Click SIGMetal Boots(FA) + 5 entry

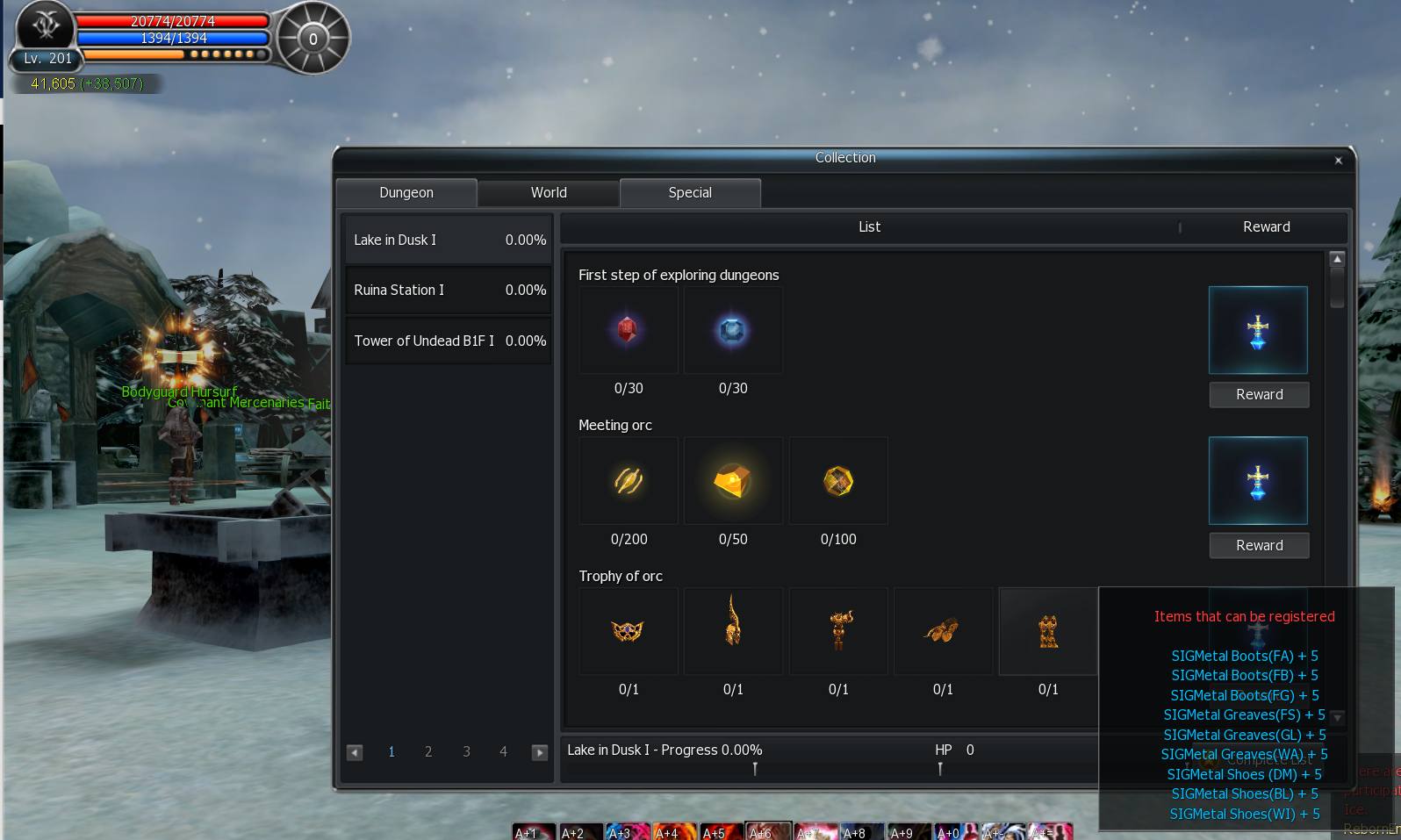point(1245,656)
